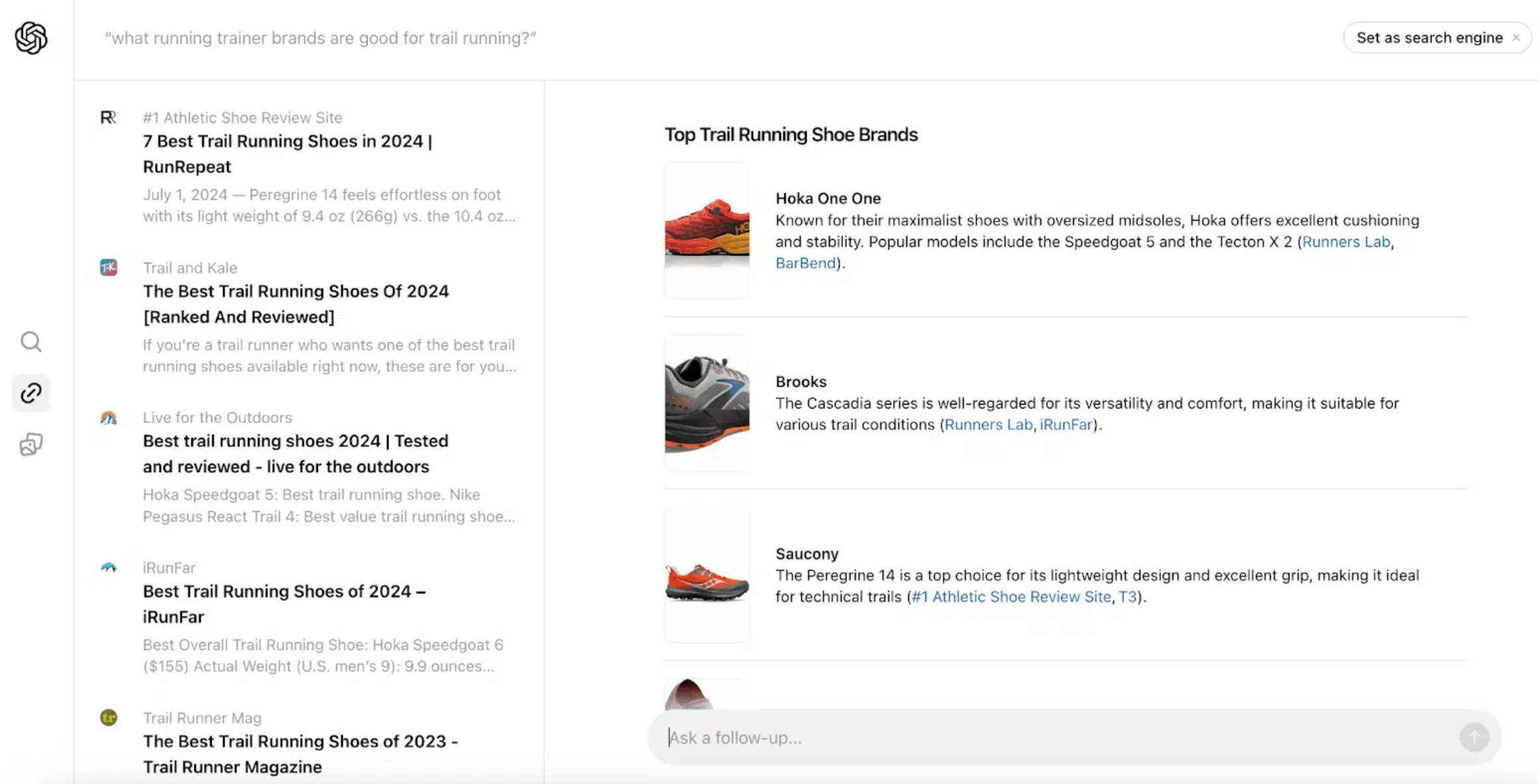Image resolution: width=1539 pixels, height=784 pixels.
Task: Open The Best Trail Running Shoes Of 2024 result
Action: point(295,304)
